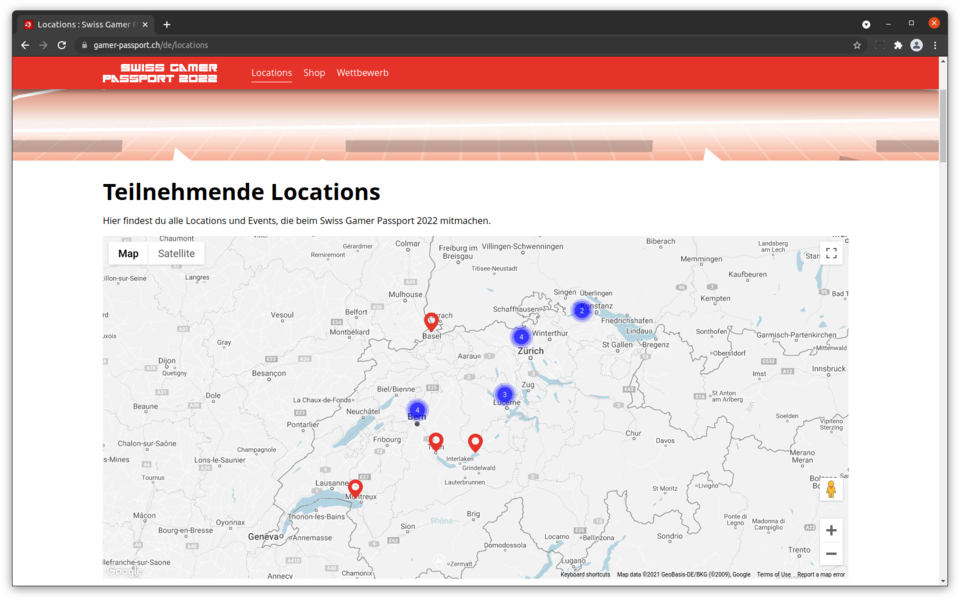The image size is (960, 600).
Task: Bookmark the page with the star icon
Action: pyautogui.click(x=857, y=45)
